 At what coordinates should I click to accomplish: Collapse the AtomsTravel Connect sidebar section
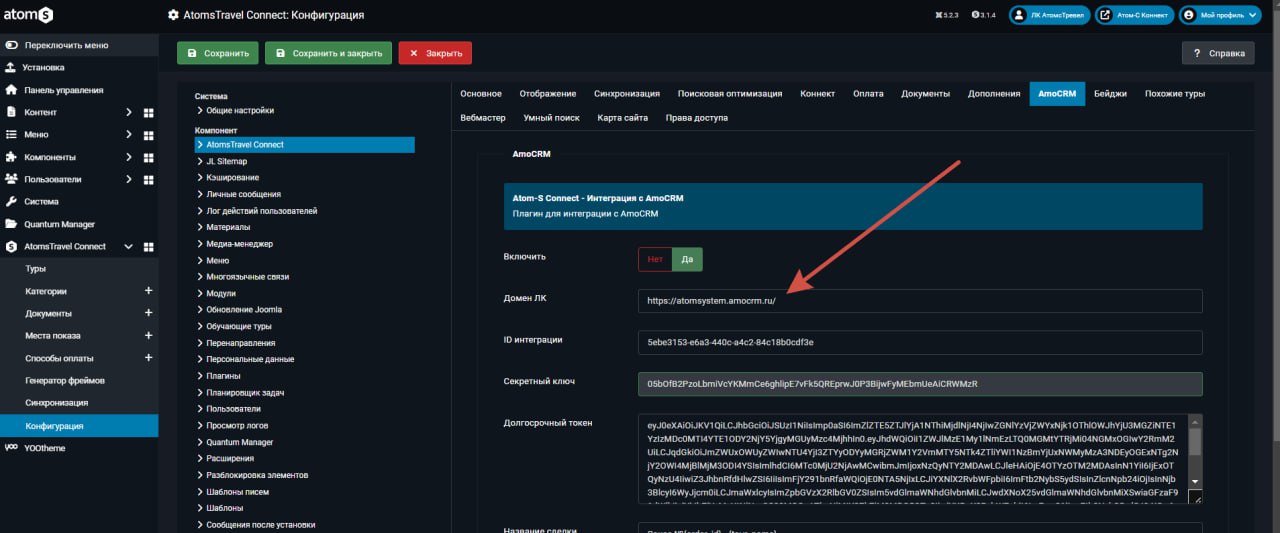coord(129,246)
